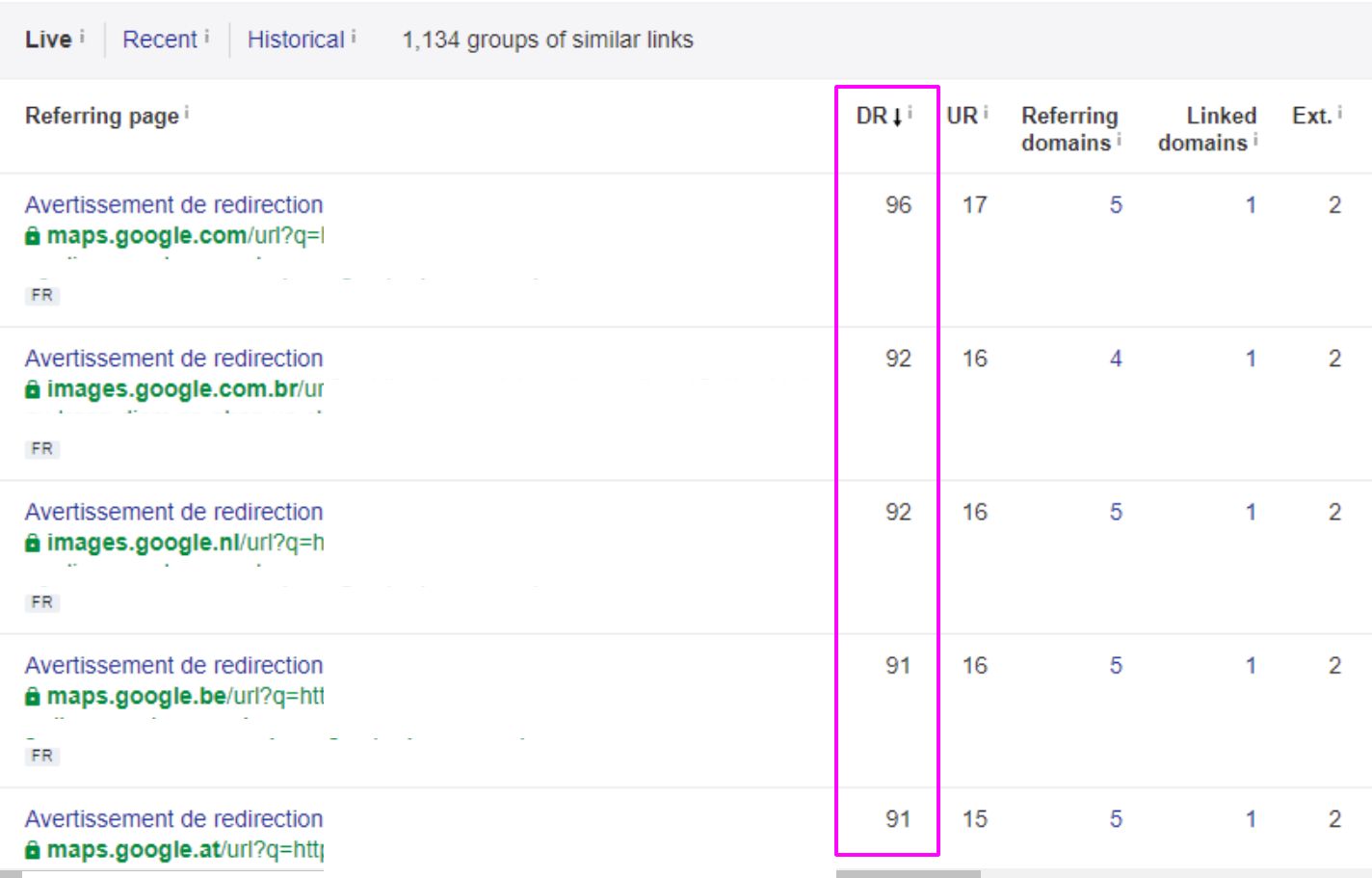
Task: Sort by Linked domains column header
Action: [1207, 129]
